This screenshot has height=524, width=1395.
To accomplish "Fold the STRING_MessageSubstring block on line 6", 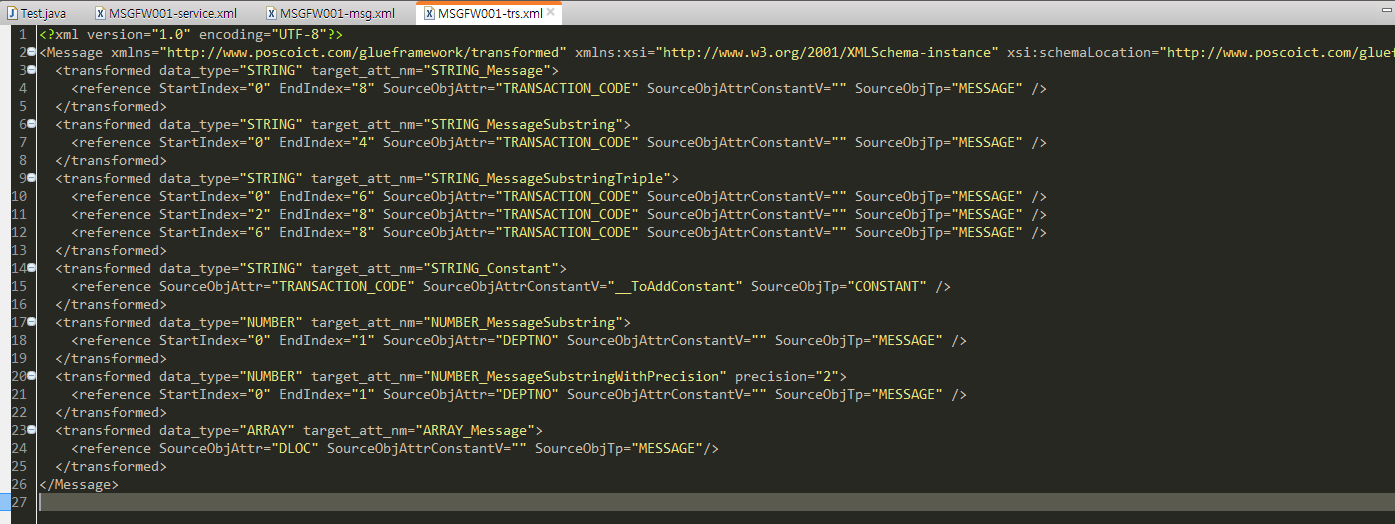I will tap(32, 124).
